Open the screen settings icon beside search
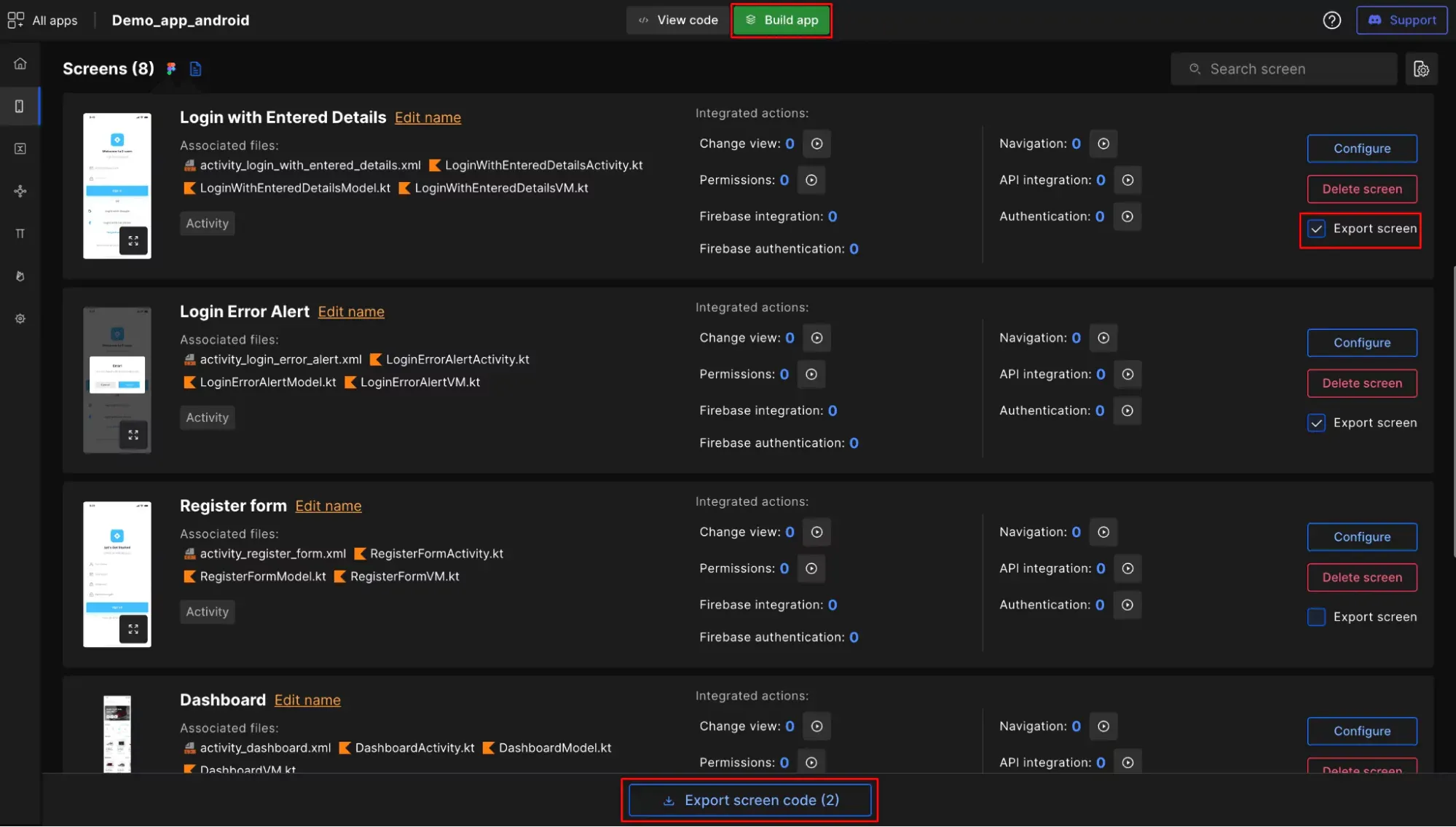This screenshot has width=1456, height=827. (1420, 69)
